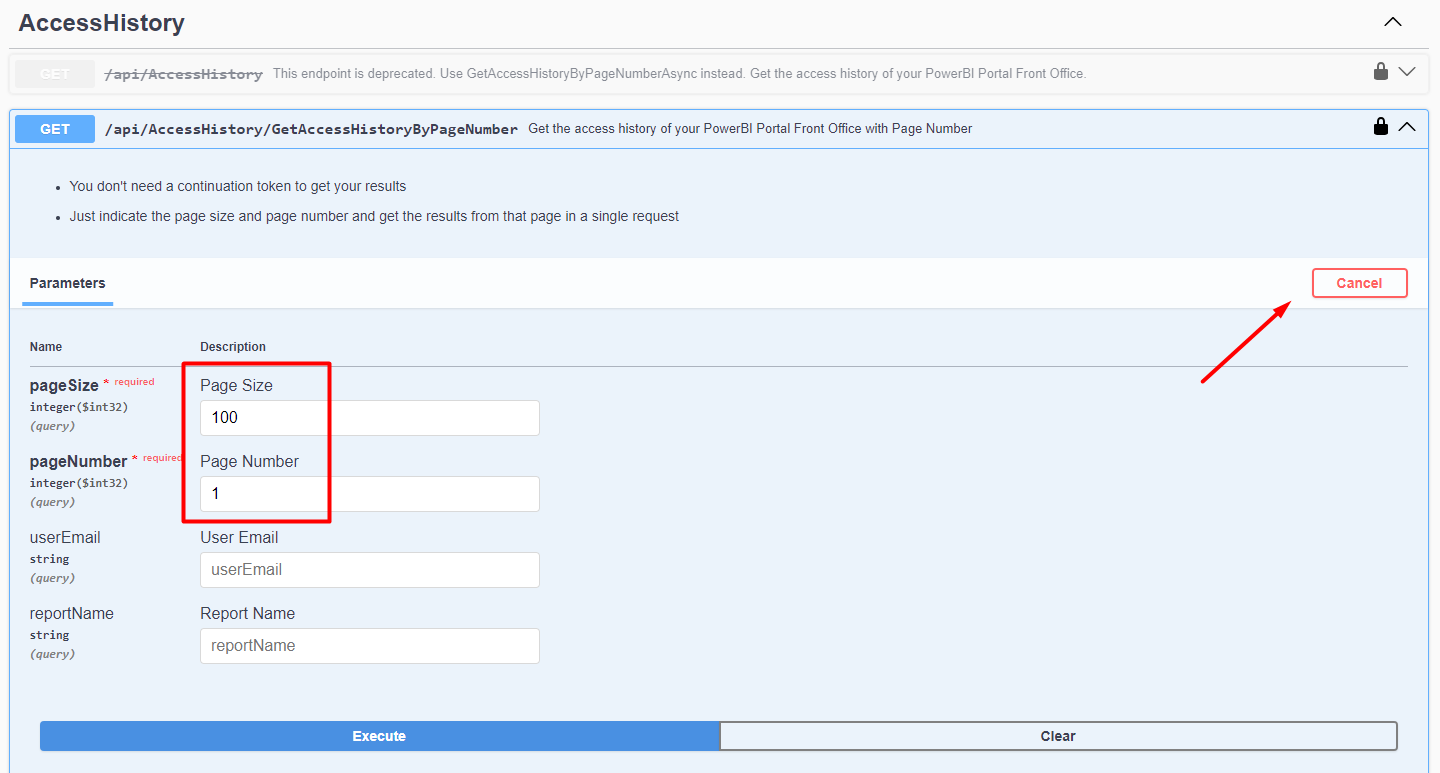Cancel the Try it out mode
The height and width of the screenshot is (773, 1440).
point(1359,283)
